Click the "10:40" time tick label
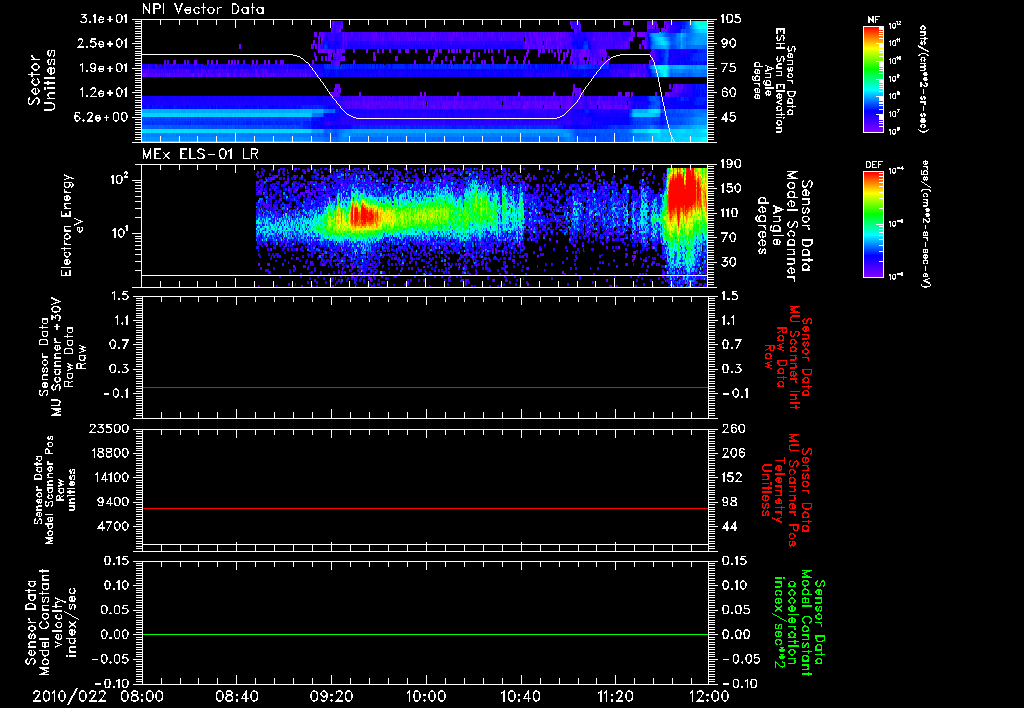 point(520,696)
